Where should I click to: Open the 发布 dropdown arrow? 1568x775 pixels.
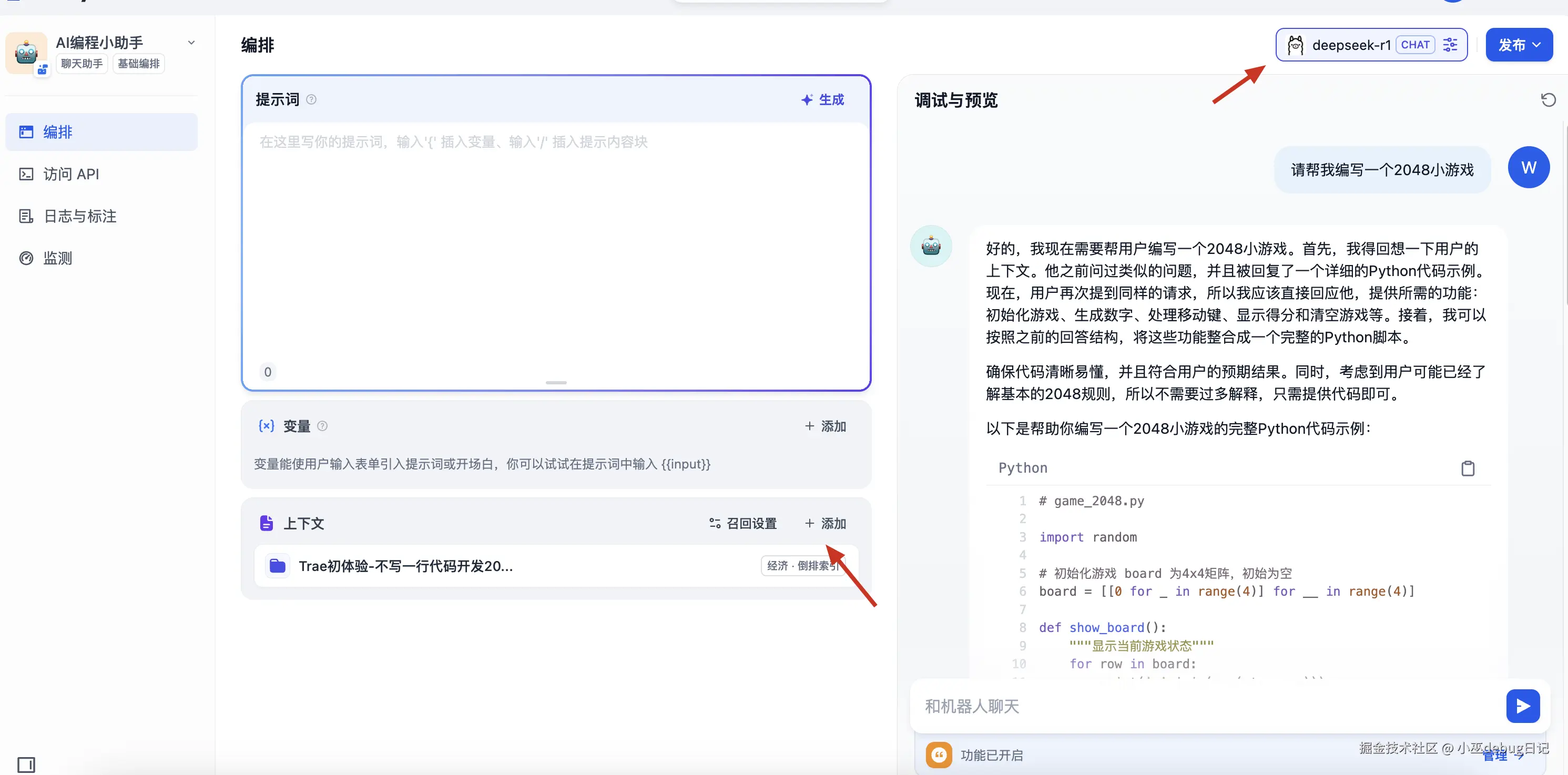point(1538,45)
